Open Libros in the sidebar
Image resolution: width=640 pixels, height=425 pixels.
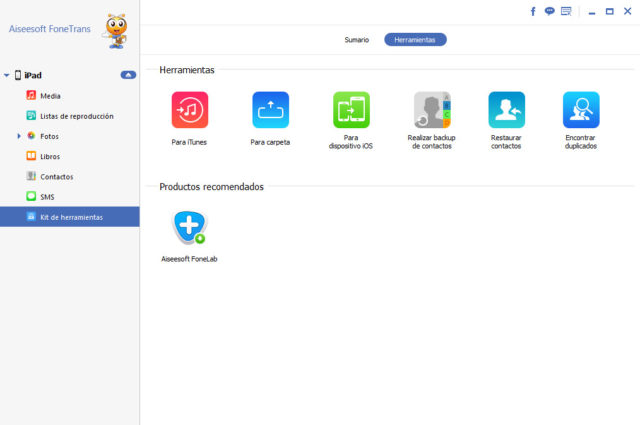[70, 156]
